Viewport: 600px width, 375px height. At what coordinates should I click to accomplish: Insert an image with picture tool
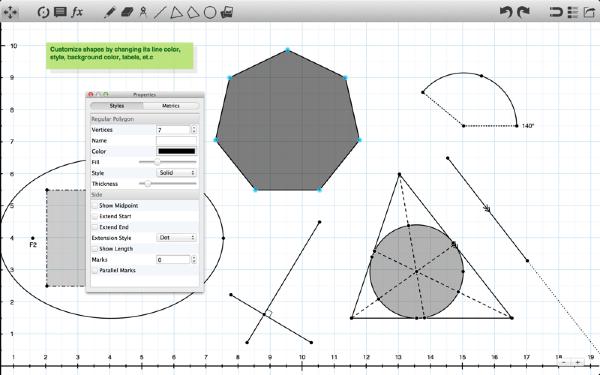tap(227, 12)
